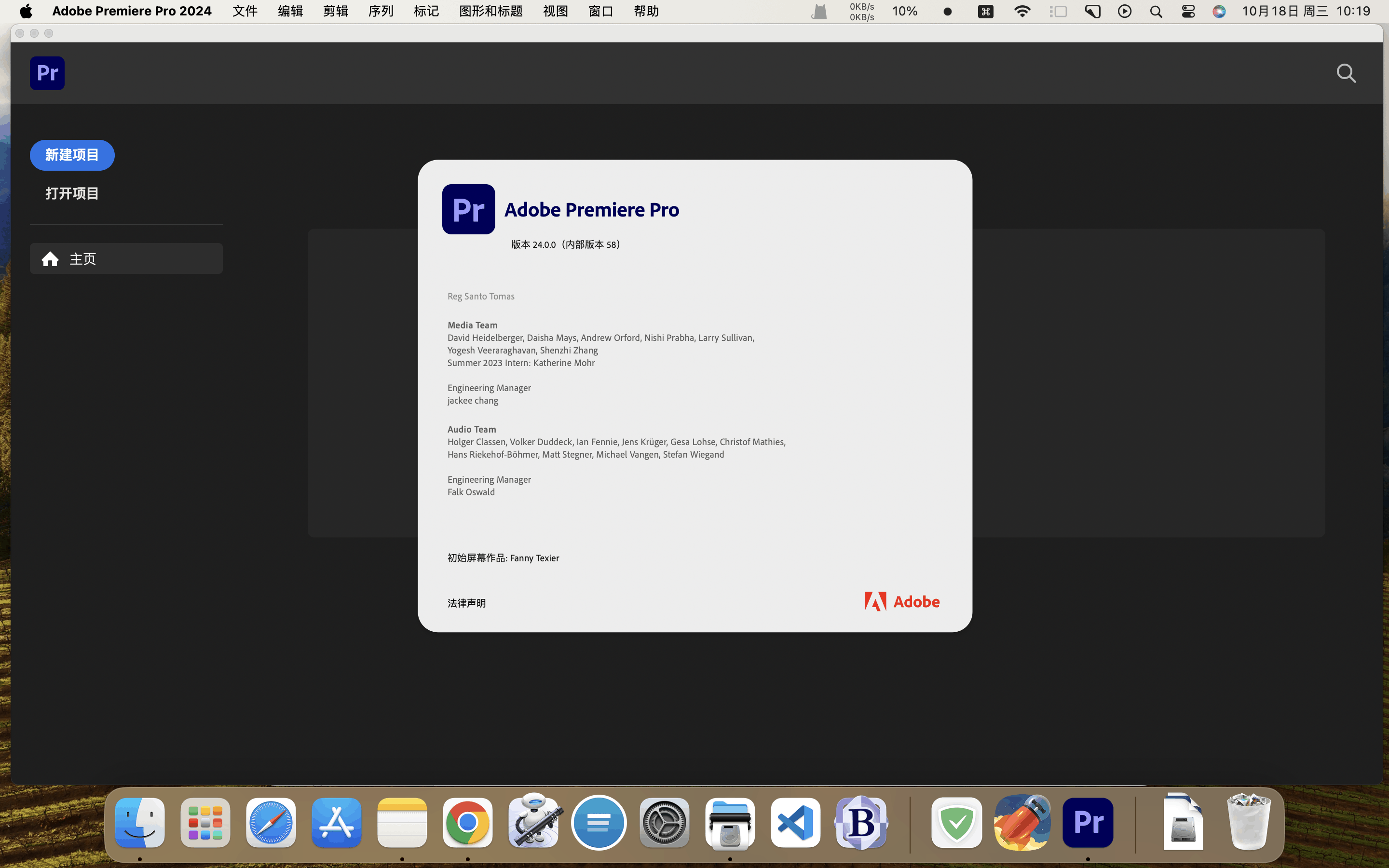Click the Siri icon in menu bar
This screenshot has height=868, width=1389.
click(1219, 12)
